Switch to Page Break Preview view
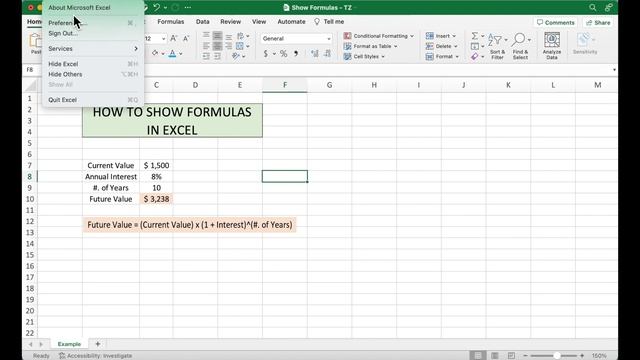The height and width of the screenshot is (360, 640). 511,356
